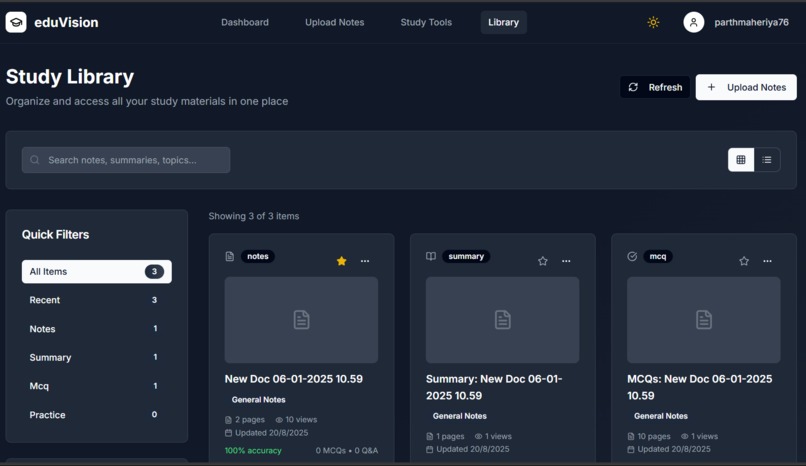Click the book icon beside summary tag
The image size is (806, 466).
pyautogui.click(x=431, y=256)
